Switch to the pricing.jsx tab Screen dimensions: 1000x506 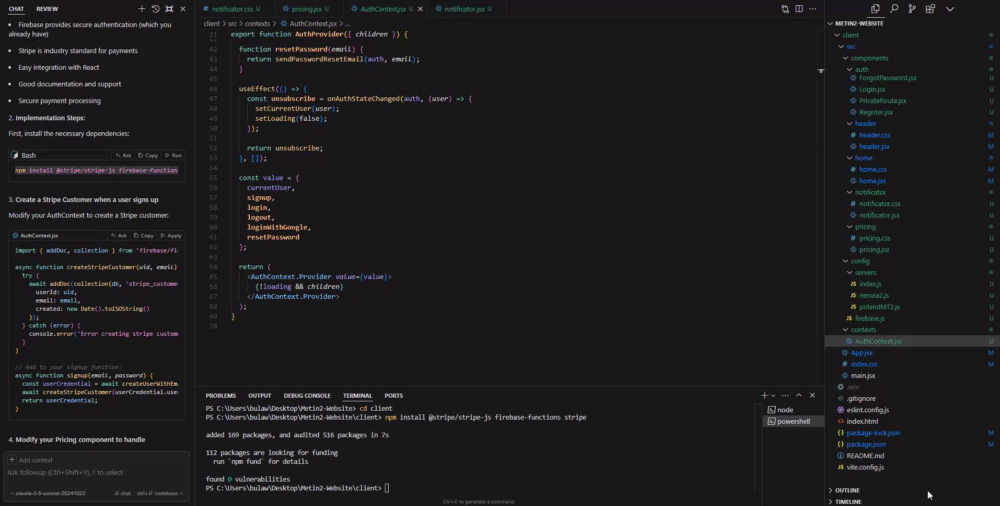[x=309, y=9]
